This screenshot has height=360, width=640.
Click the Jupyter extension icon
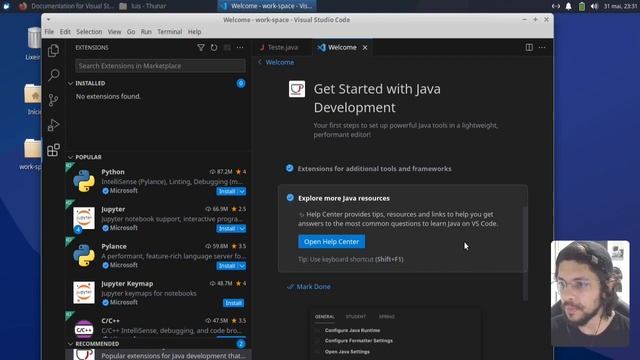click(84, 218)
